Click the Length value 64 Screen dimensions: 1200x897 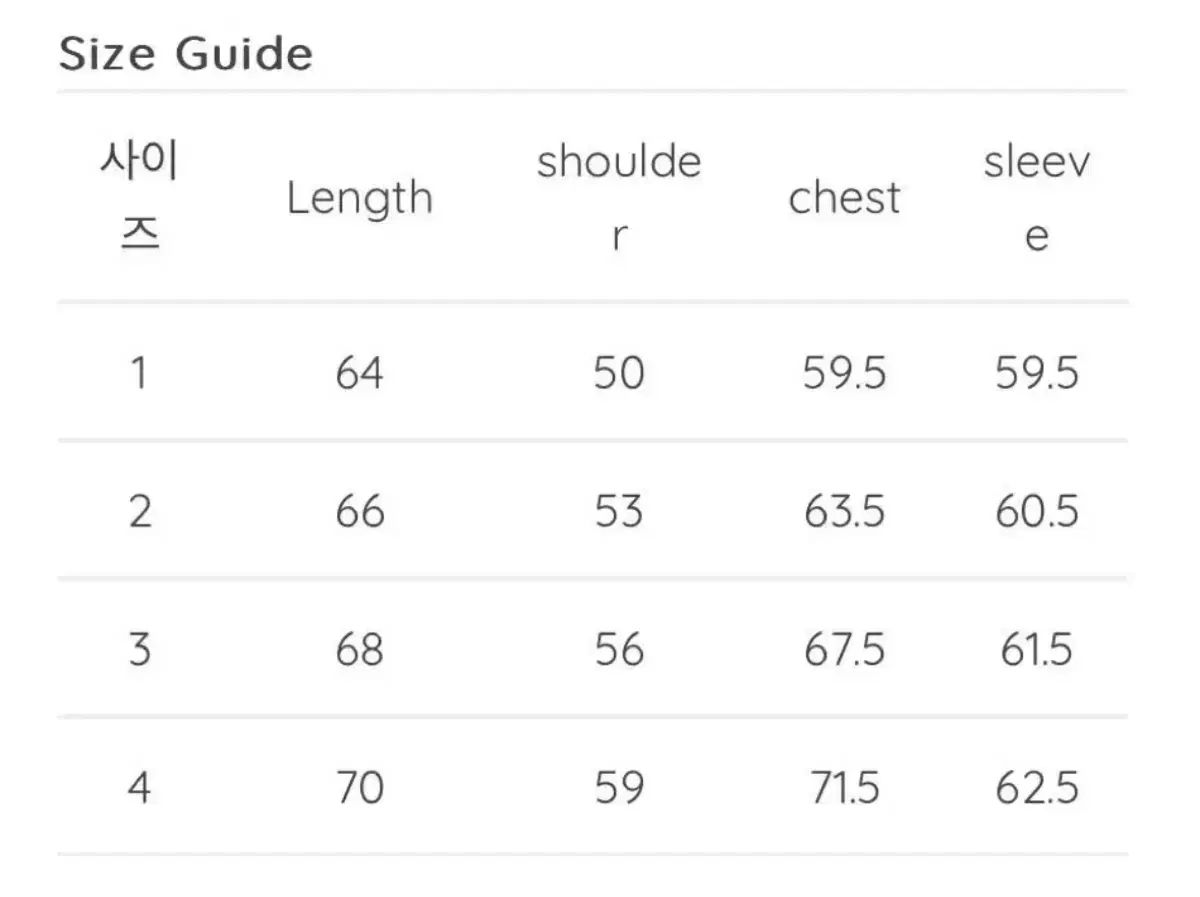click(359, 374)
